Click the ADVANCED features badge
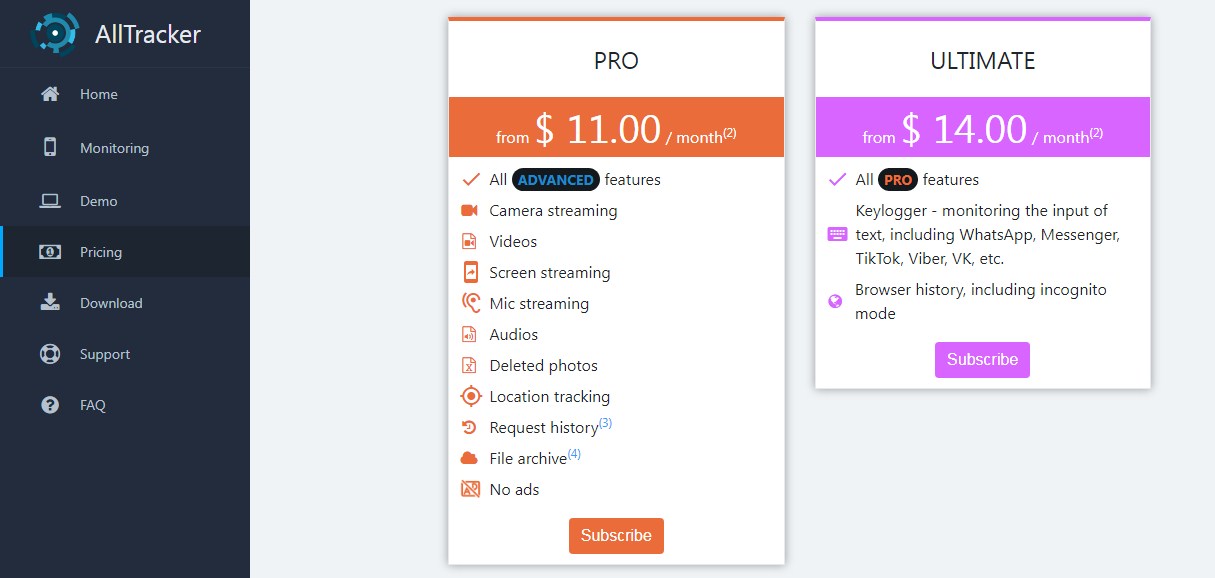Image resolution: width=1215 pixels, height=578 pixels. 556,180
